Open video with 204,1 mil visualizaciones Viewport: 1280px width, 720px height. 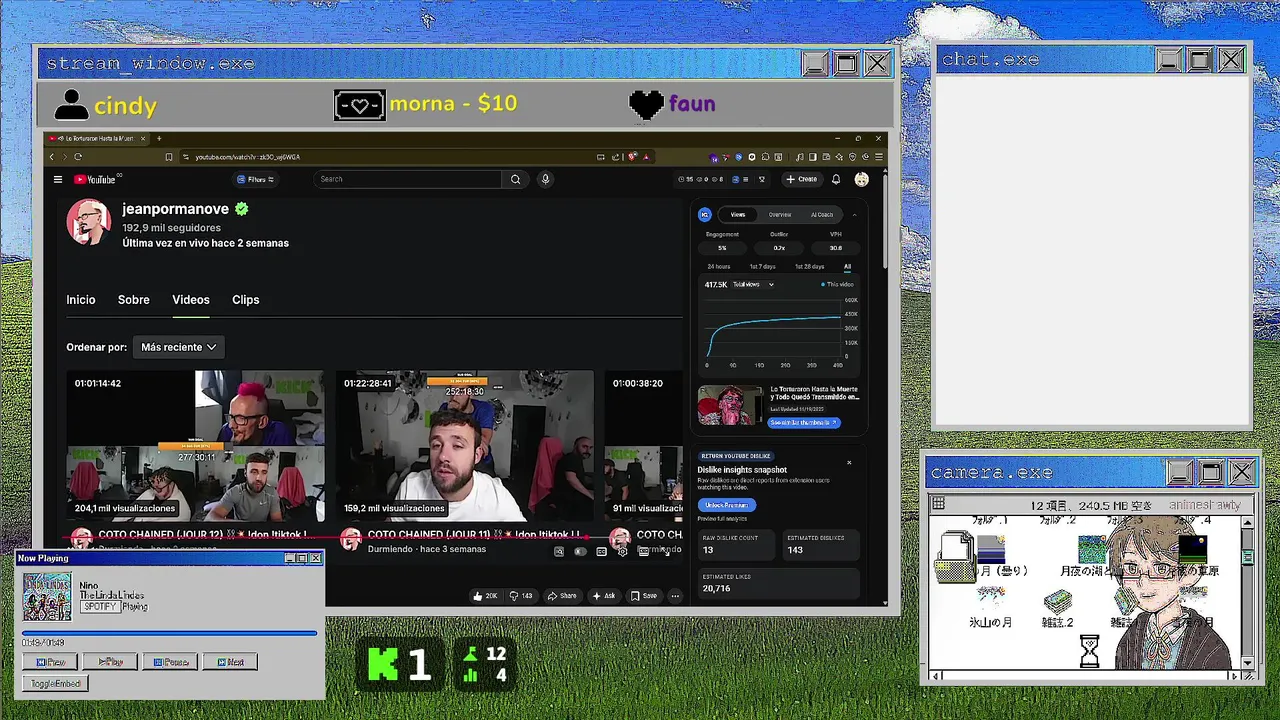[x=196, y=446]
